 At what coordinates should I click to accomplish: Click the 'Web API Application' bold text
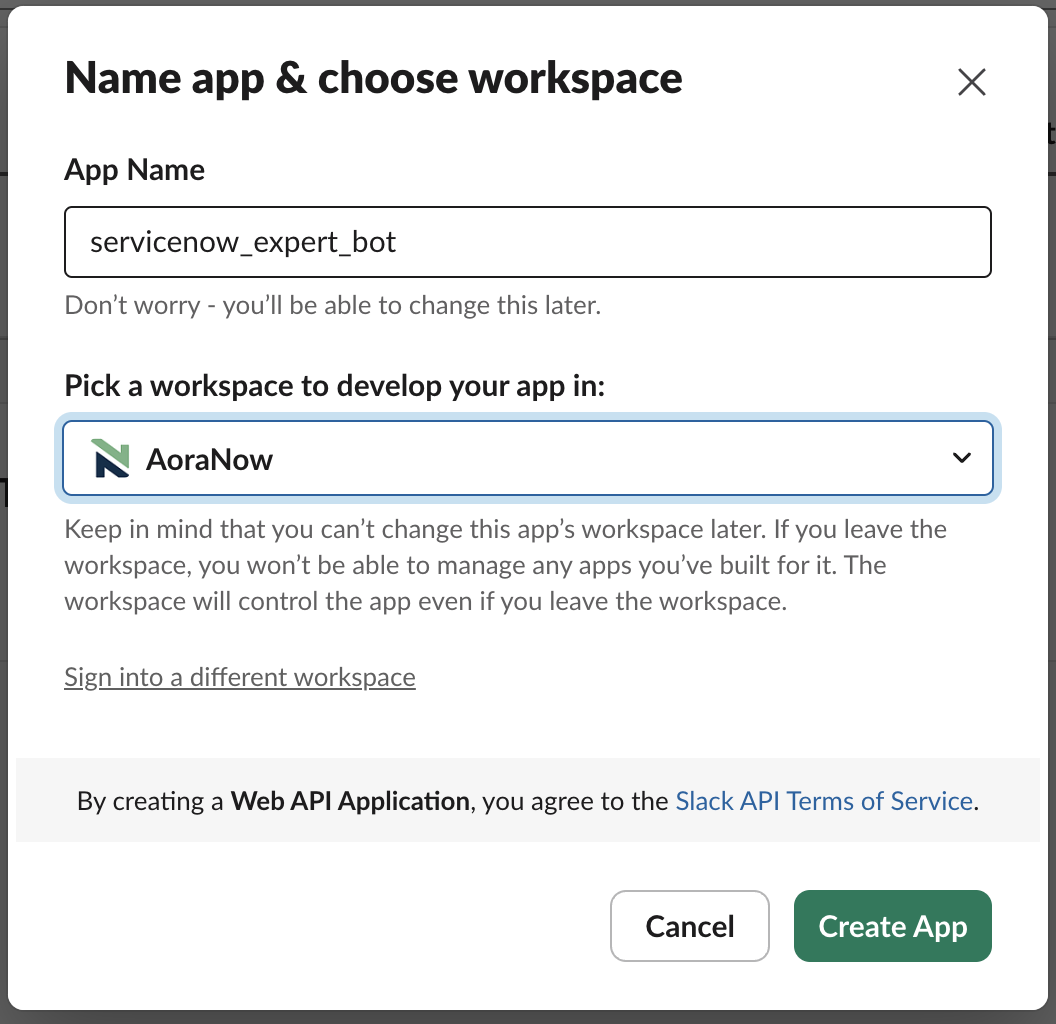point(350,801)
